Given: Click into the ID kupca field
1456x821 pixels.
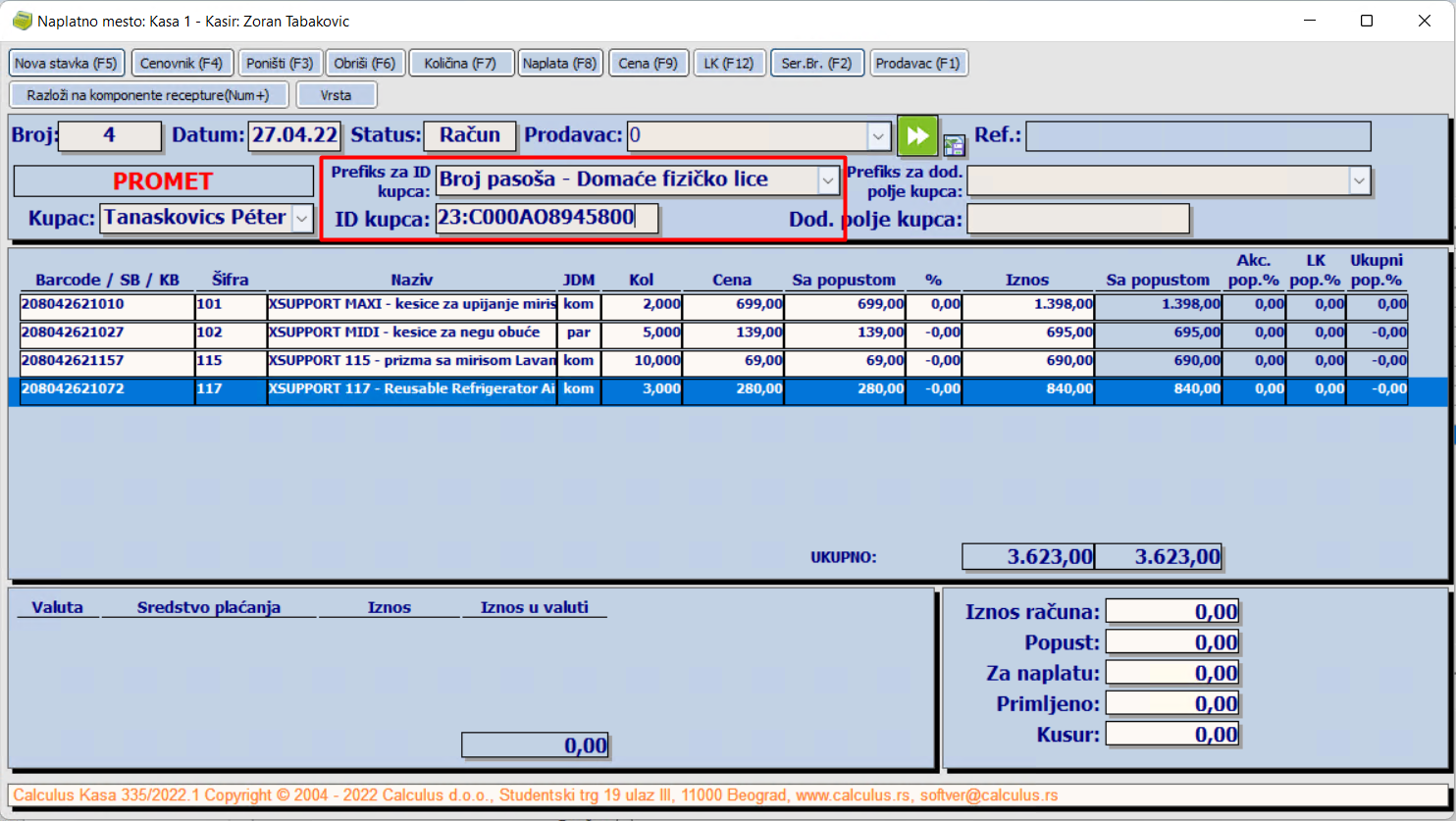Looking at the screenshot, I should point(546,218).
